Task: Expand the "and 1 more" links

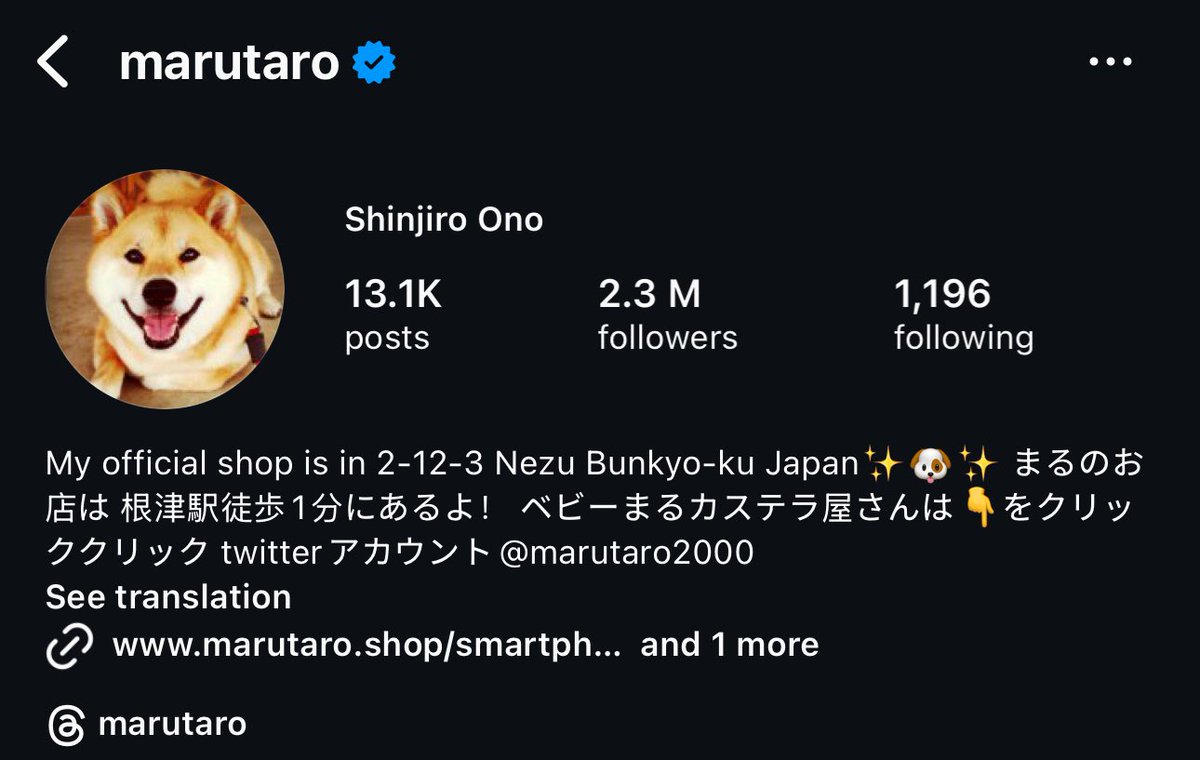Action: [729, 645]
